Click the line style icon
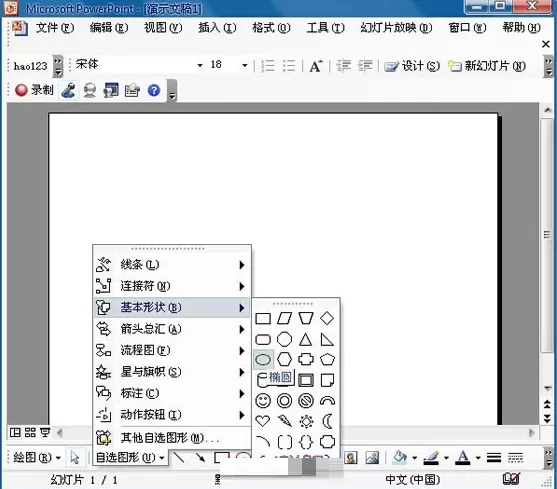This screenshot has width=557, height=489. coord(494,457)
